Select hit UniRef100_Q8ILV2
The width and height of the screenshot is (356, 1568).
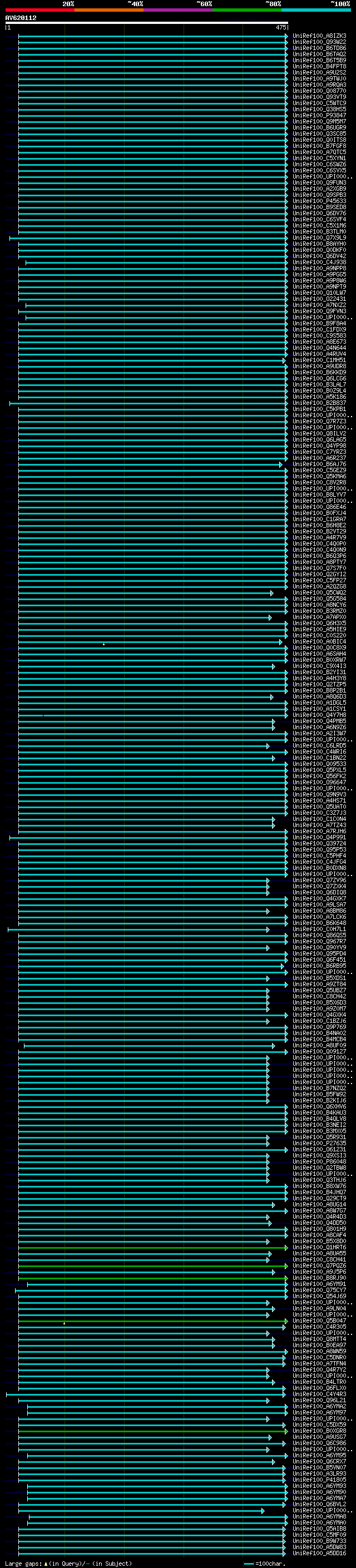[319, 433]
